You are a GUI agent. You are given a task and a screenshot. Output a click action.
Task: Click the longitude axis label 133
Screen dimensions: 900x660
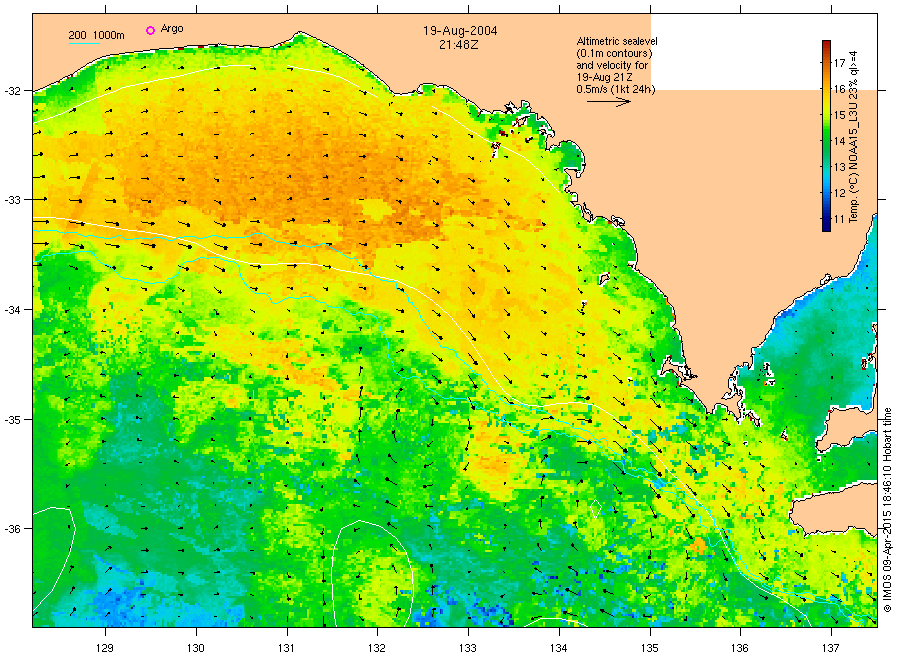(468, 648)
